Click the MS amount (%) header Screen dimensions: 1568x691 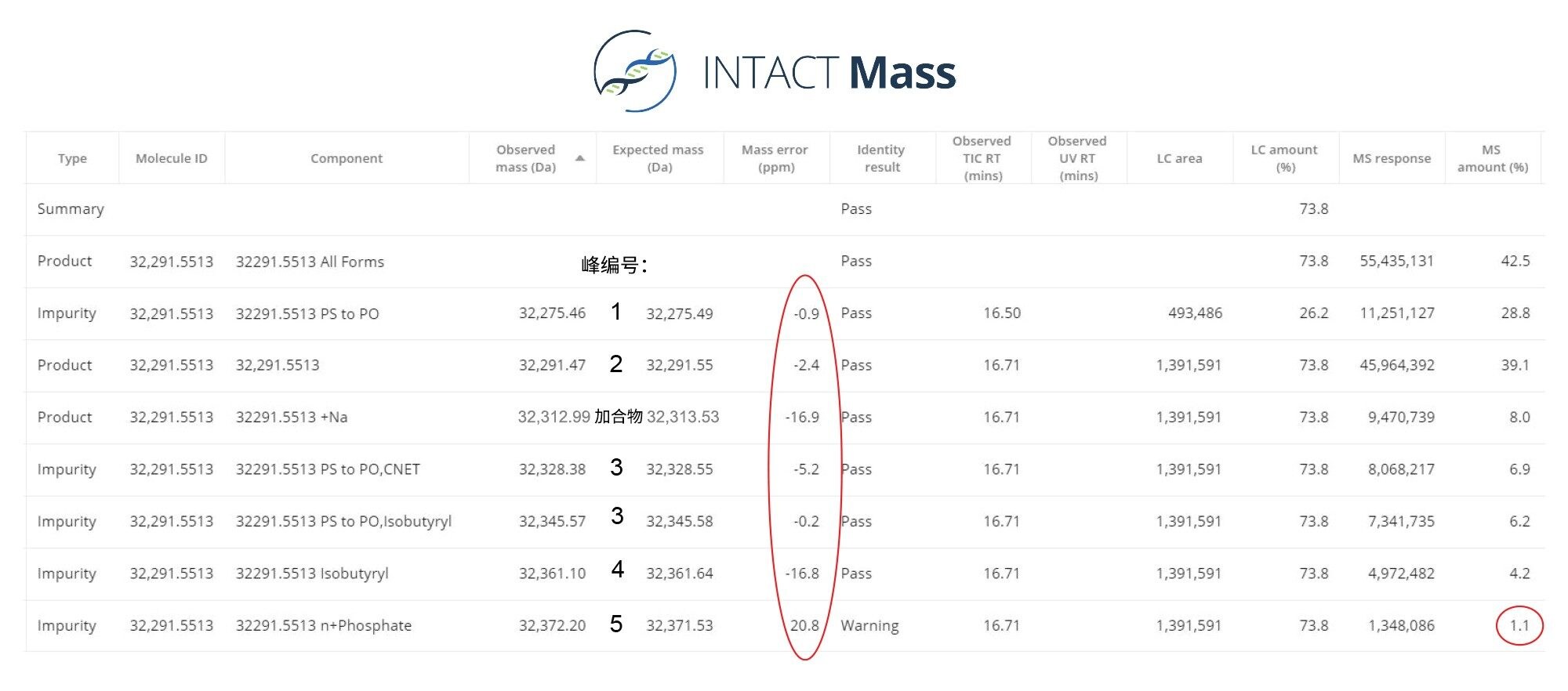click(x=1493, y=158)
